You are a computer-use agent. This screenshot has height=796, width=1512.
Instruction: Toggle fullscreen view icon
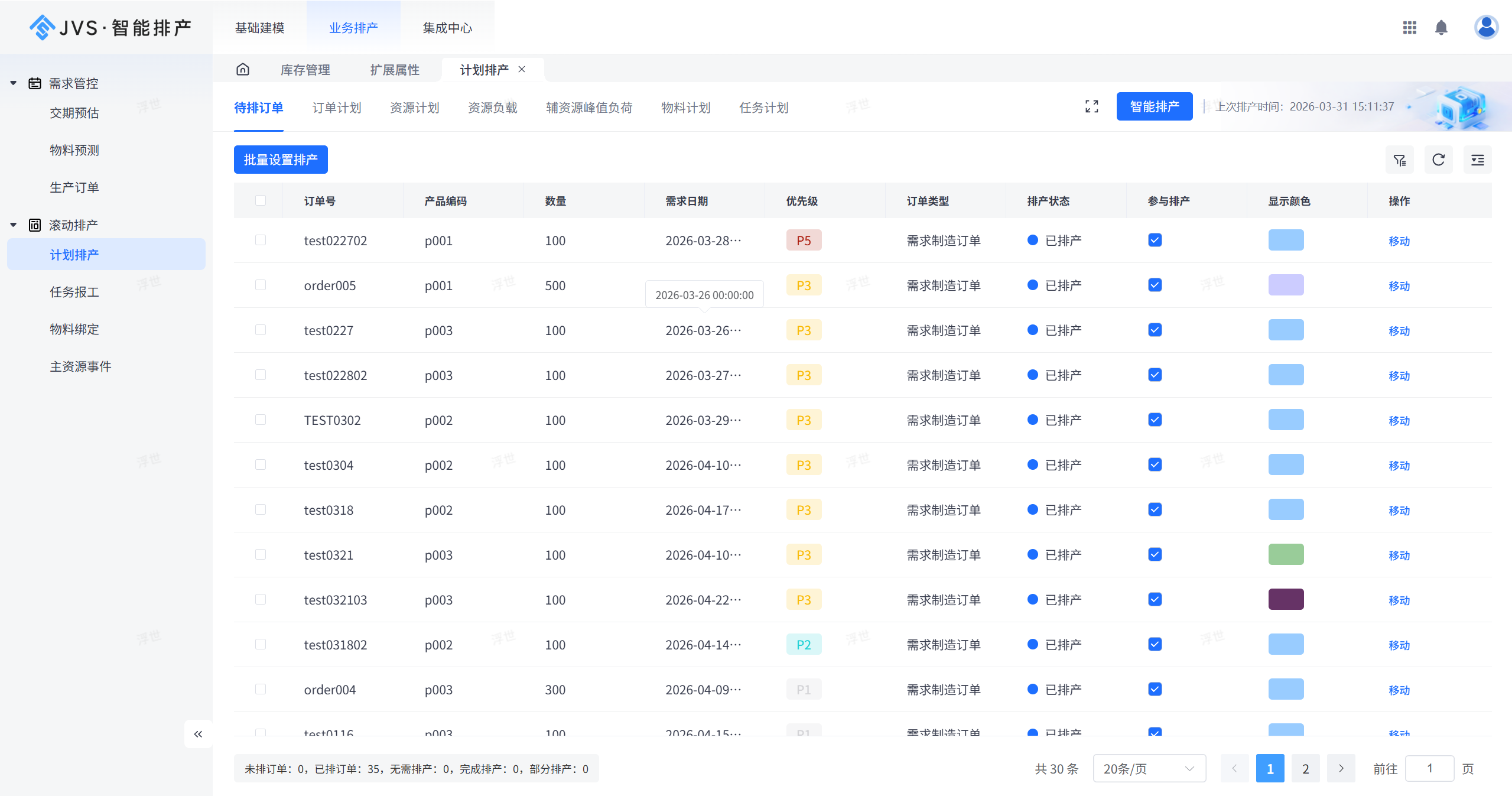[x=1091, y=106]
